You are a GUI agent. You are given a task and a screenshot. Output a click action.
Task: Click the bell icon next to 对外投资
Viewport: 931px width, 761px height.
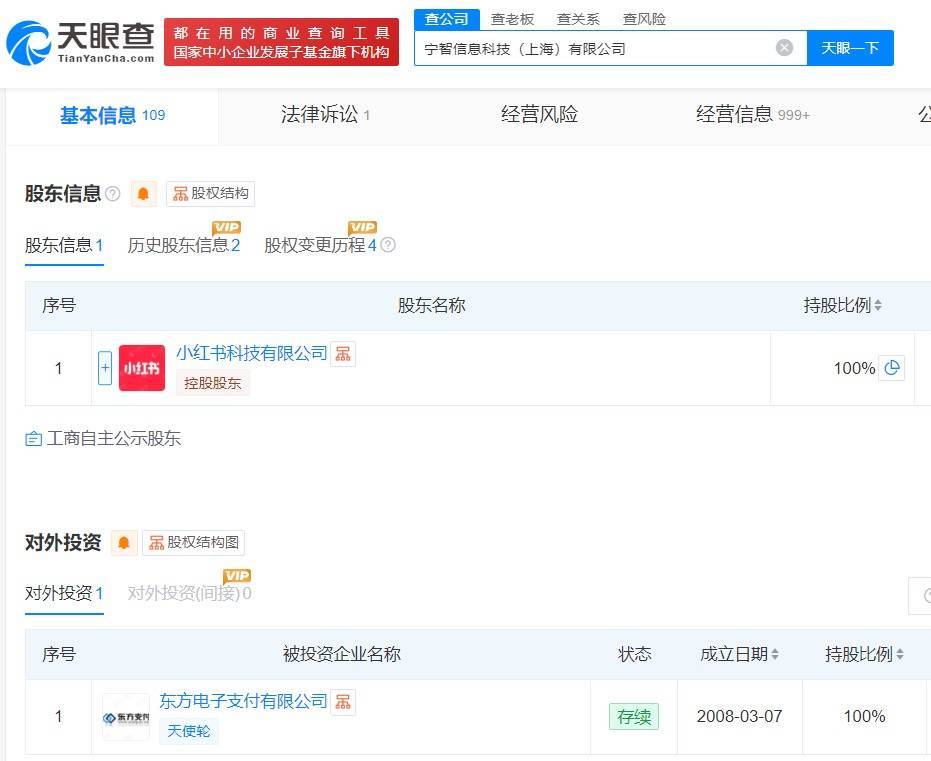click(x=122, y=542)
